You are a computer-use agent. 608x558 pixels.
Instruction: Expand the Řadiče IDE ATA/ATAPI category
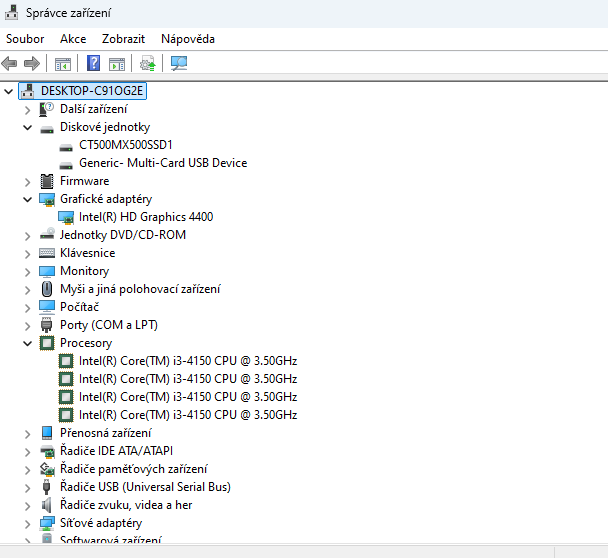[28, 452]
